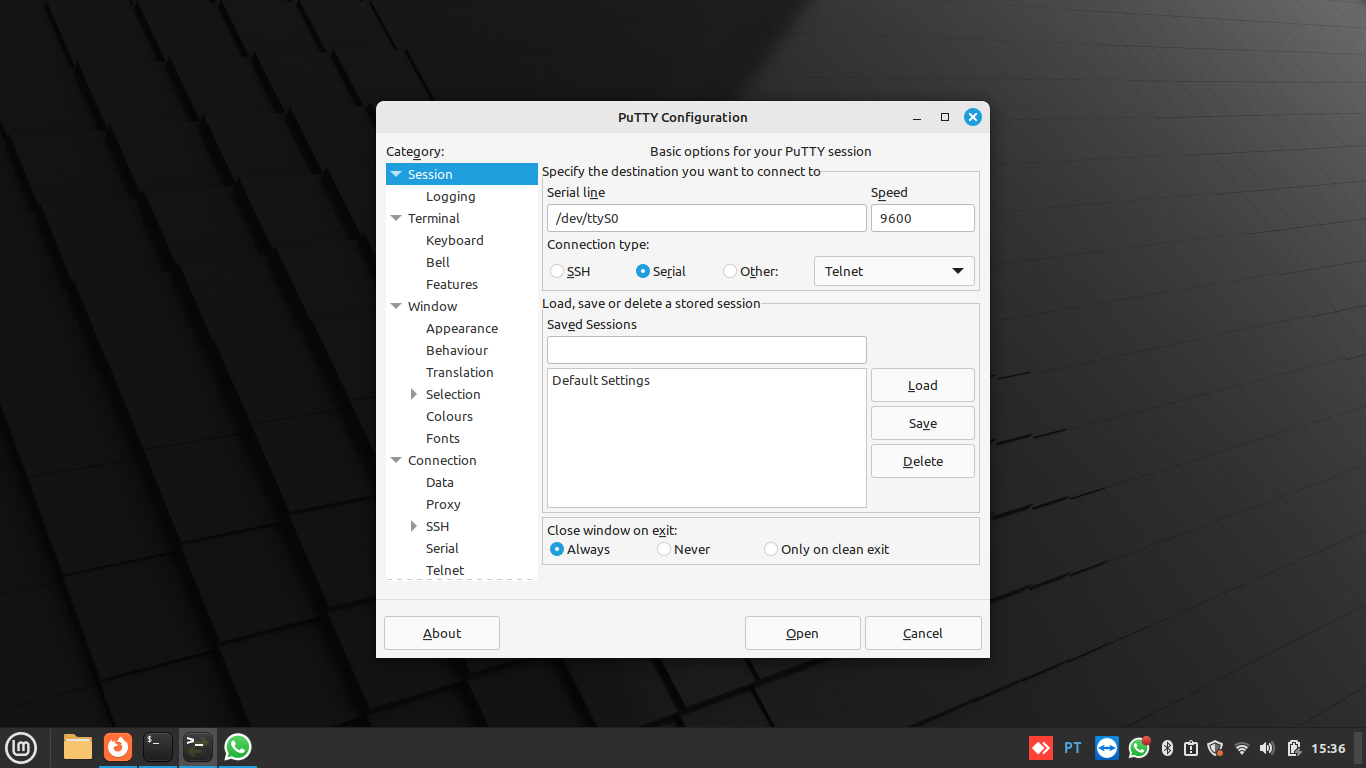Collapse the Session category arrow
This screenshot has height=768, width=1366.
click(397, 174)
